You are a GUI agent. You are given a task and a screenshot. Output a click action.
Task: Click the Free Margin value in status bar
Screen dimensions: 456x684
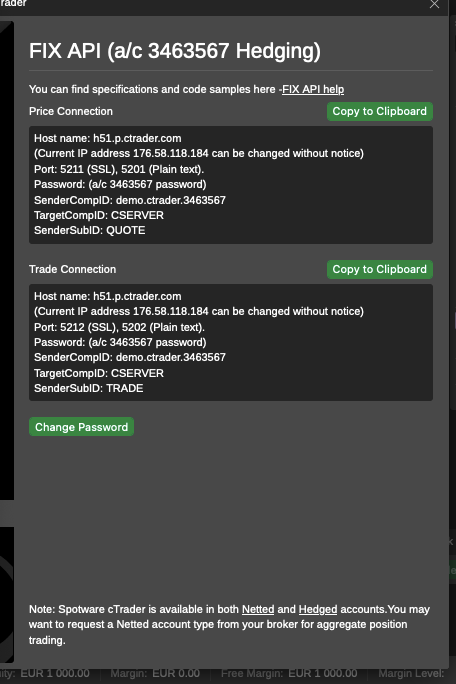pyautogui.click(x=322, y=674)
